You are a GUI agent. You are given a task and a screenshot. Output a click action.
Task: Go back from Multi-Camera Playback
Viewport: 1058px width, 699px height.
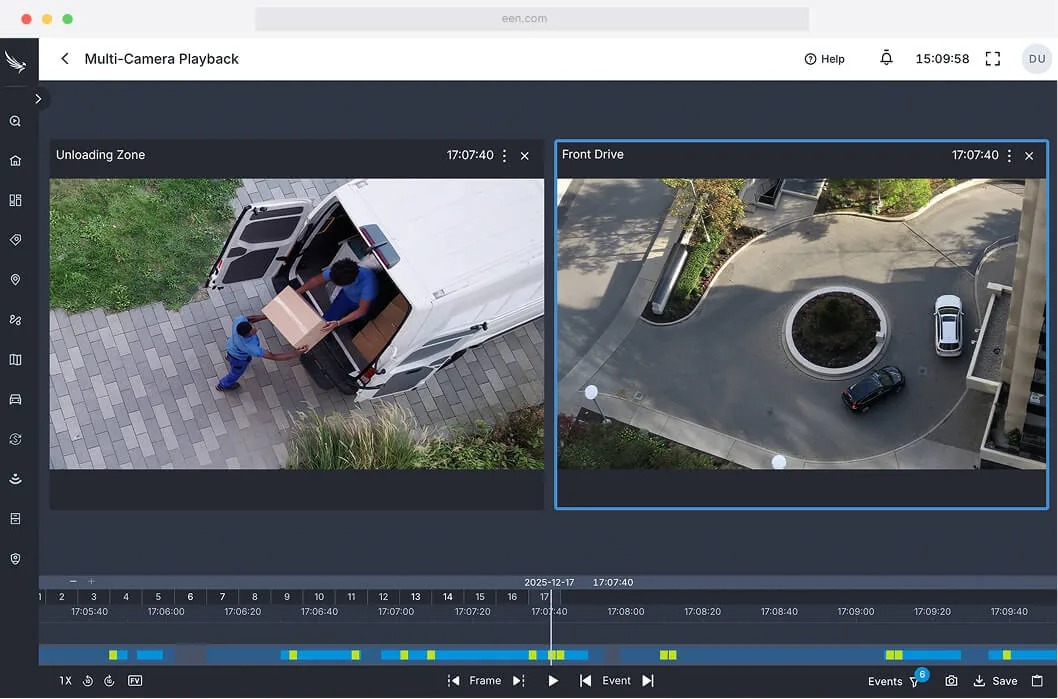65,59
